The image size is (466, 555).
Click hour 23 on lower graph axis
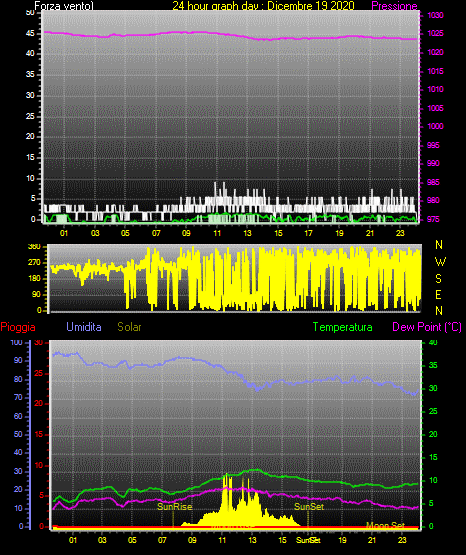[x=402, y=540]
